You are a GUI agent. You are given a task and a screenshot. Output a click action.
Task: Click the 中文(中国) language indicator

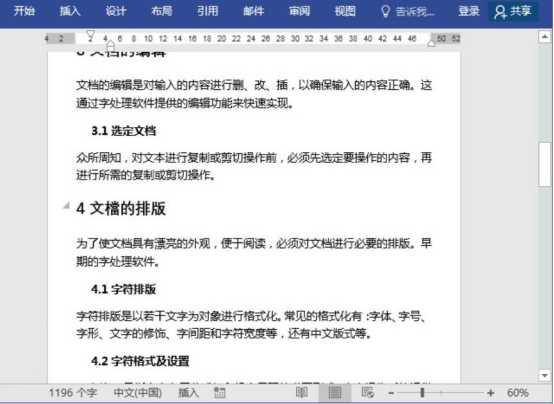coord(138,393)
